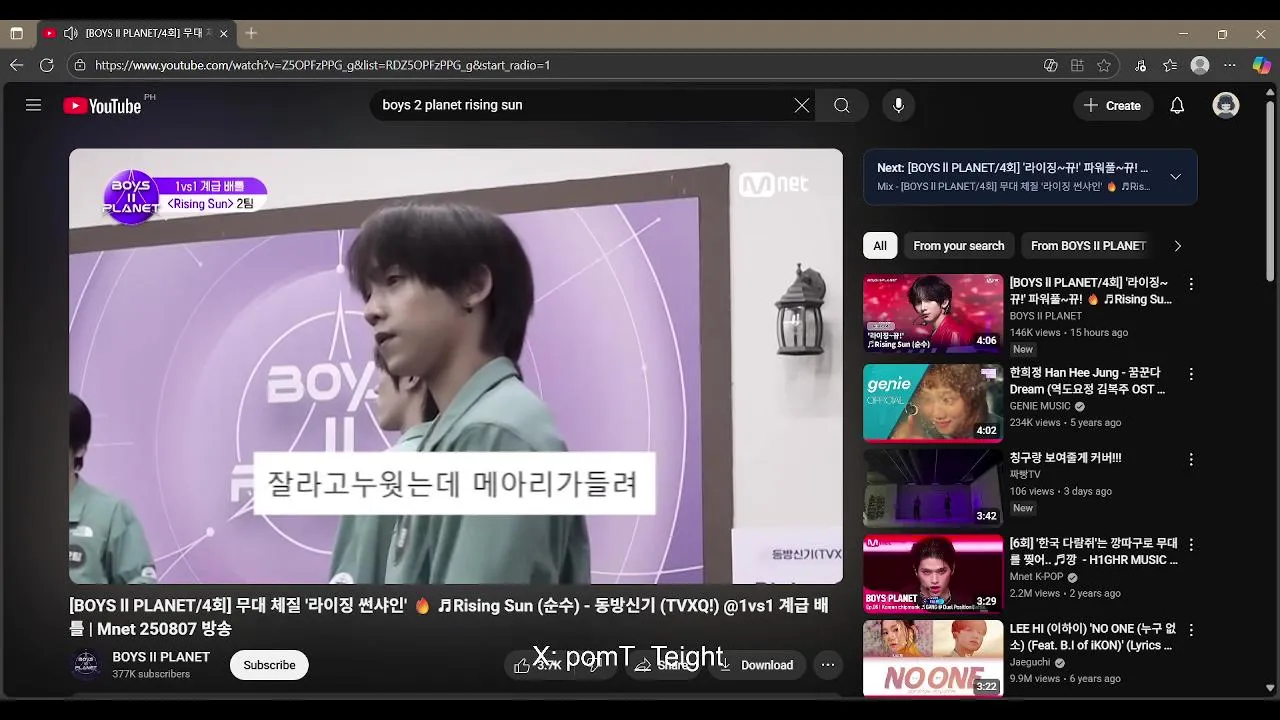This screenshot has width=1280, height=720.
Task: Select the All filter chip
Action: pyautogui.click(x=880, y=246)
